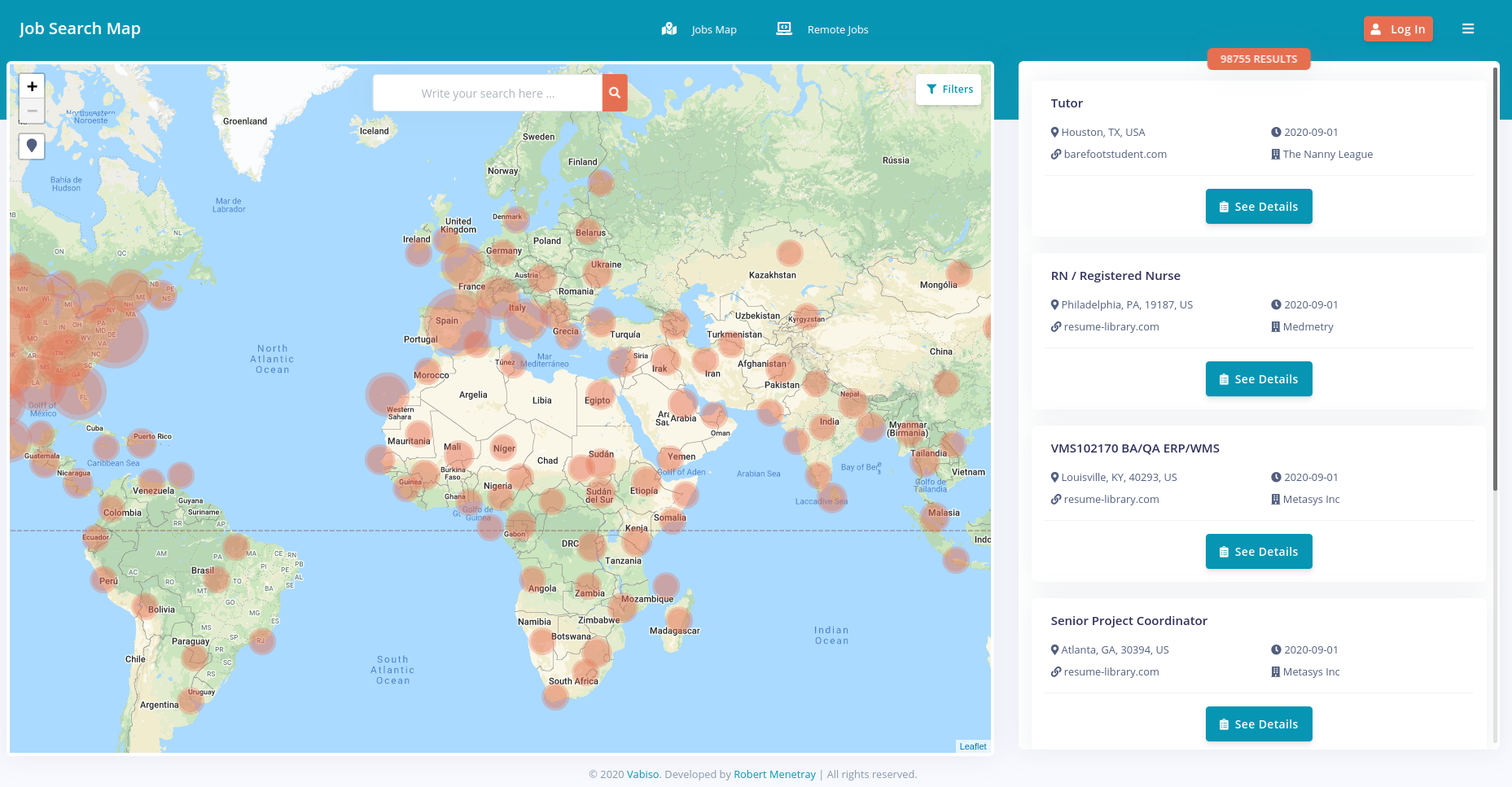This screenshot has width=1512, height=787.
Task: Click the Log In button
Action: pos(1398,29)
